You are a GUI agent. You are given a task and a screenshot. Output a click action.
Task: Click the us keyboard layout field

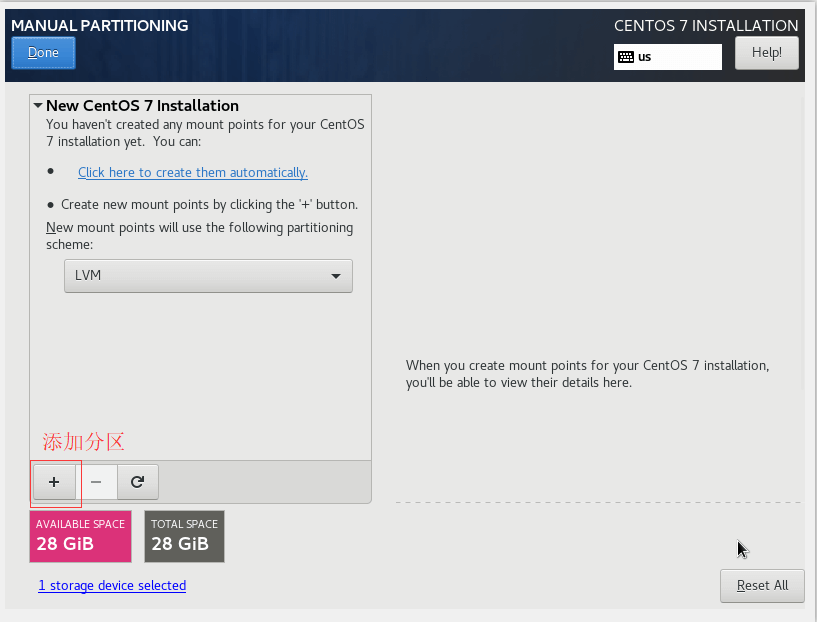click(668, 57)
